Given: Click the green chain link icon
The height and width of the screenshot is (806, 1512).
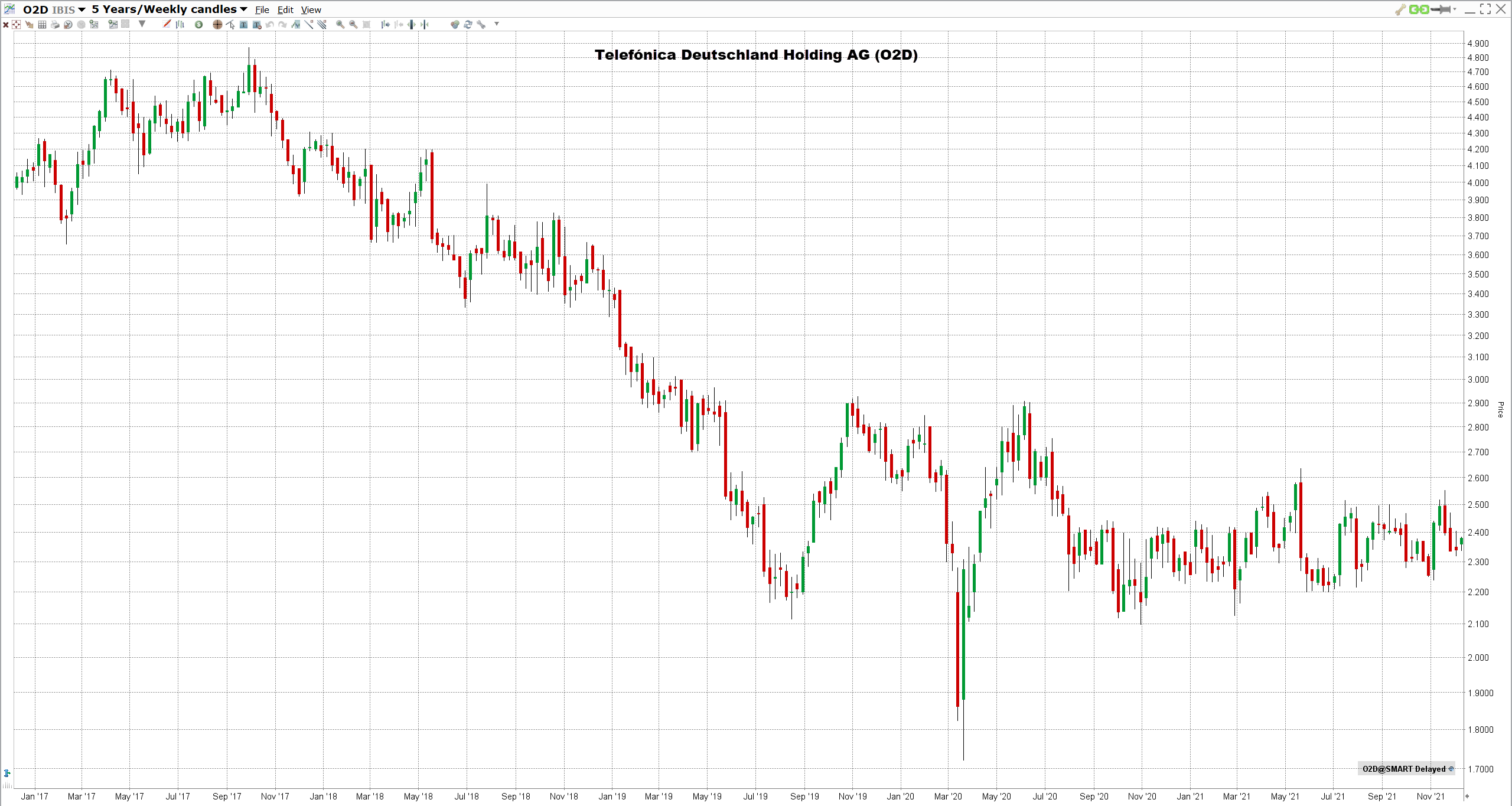Looking at the screenshot, I should tap(1419, 9).
